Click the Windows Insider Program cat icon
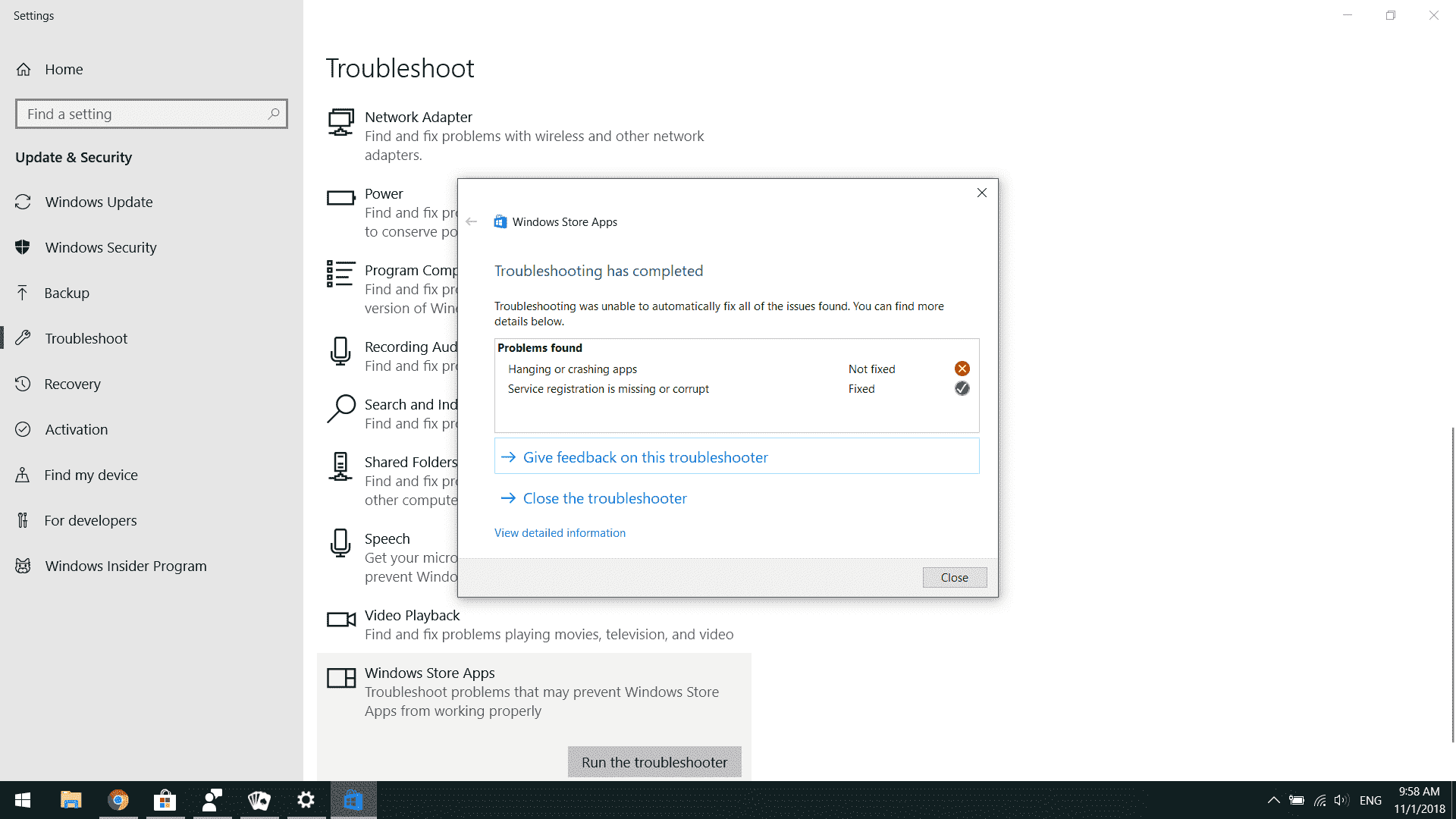 pos(23,566)
